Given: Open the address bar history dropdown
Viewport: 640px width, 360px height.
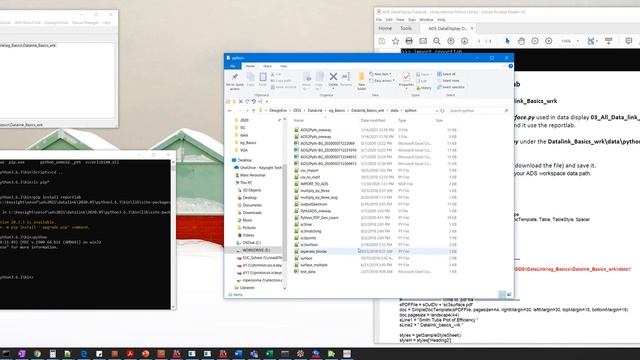Looking at the screenshot, I should [437, 111].
